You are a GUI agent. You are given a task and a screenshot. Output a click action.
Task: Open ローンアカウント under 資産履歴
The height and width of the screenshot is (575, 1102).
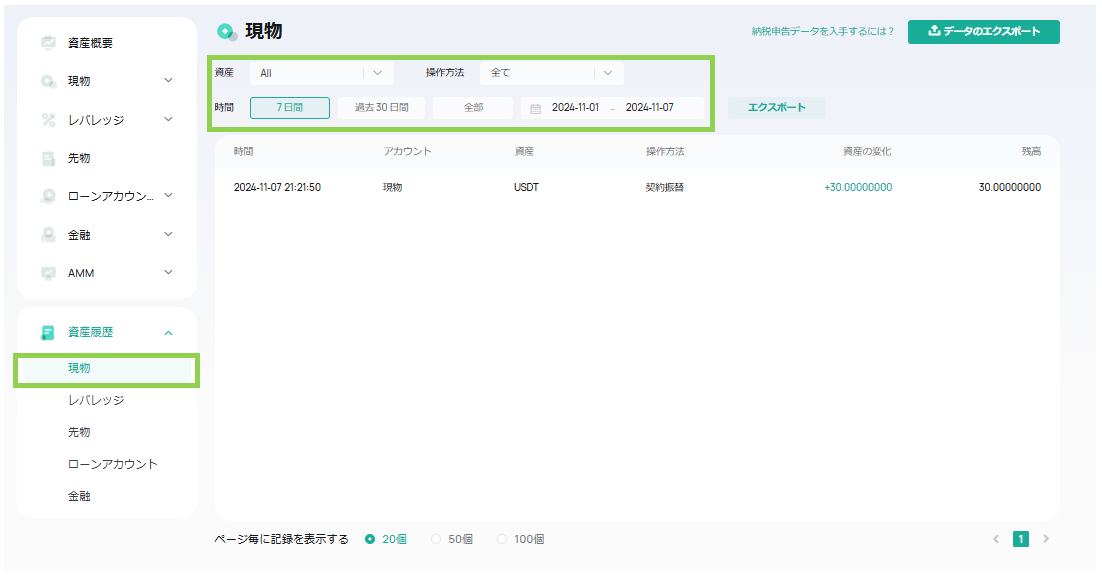tap(112, 464)
